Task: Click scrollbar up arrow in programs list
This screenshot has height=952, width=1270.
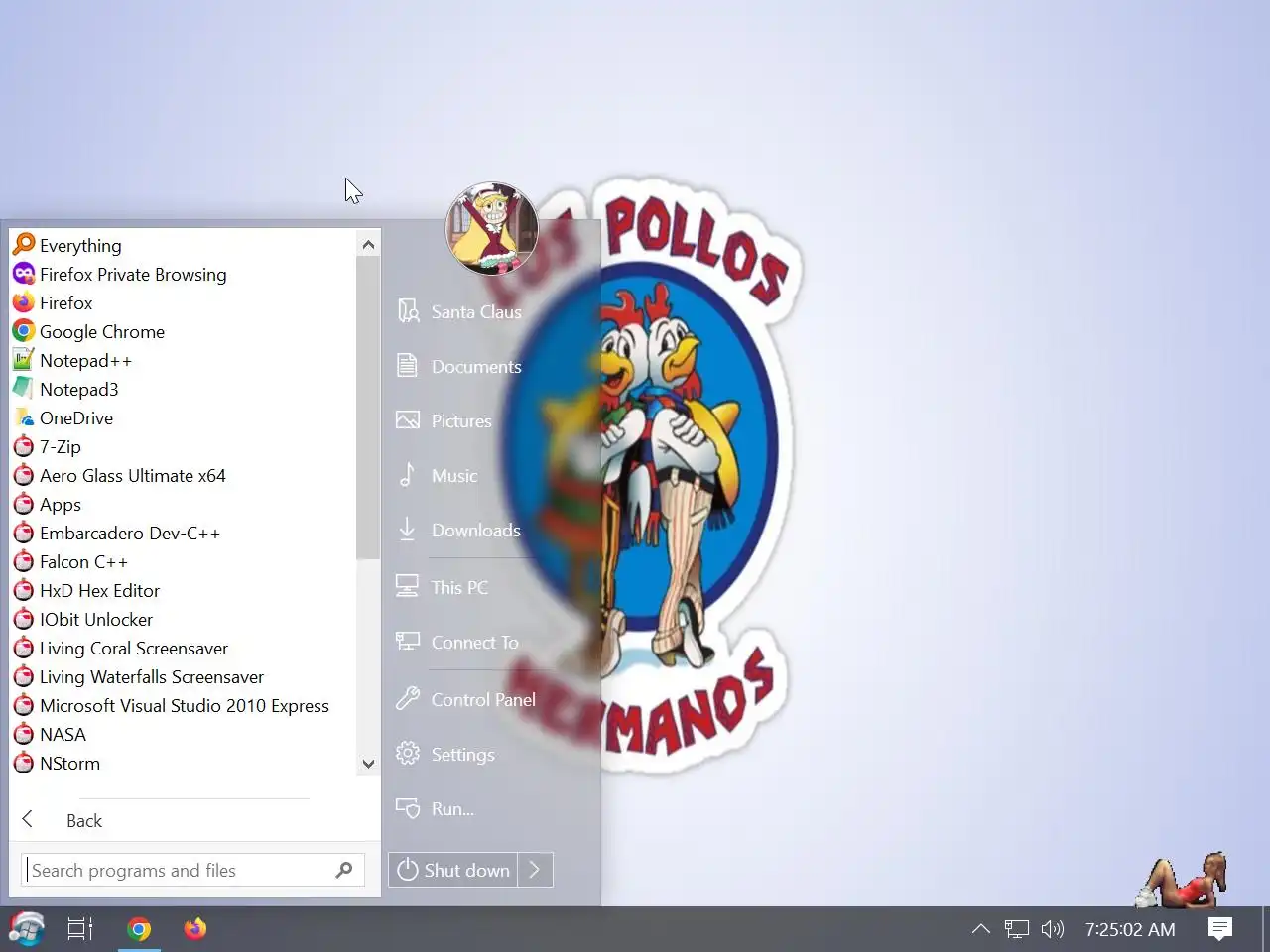Action: [x=368, y=244]
